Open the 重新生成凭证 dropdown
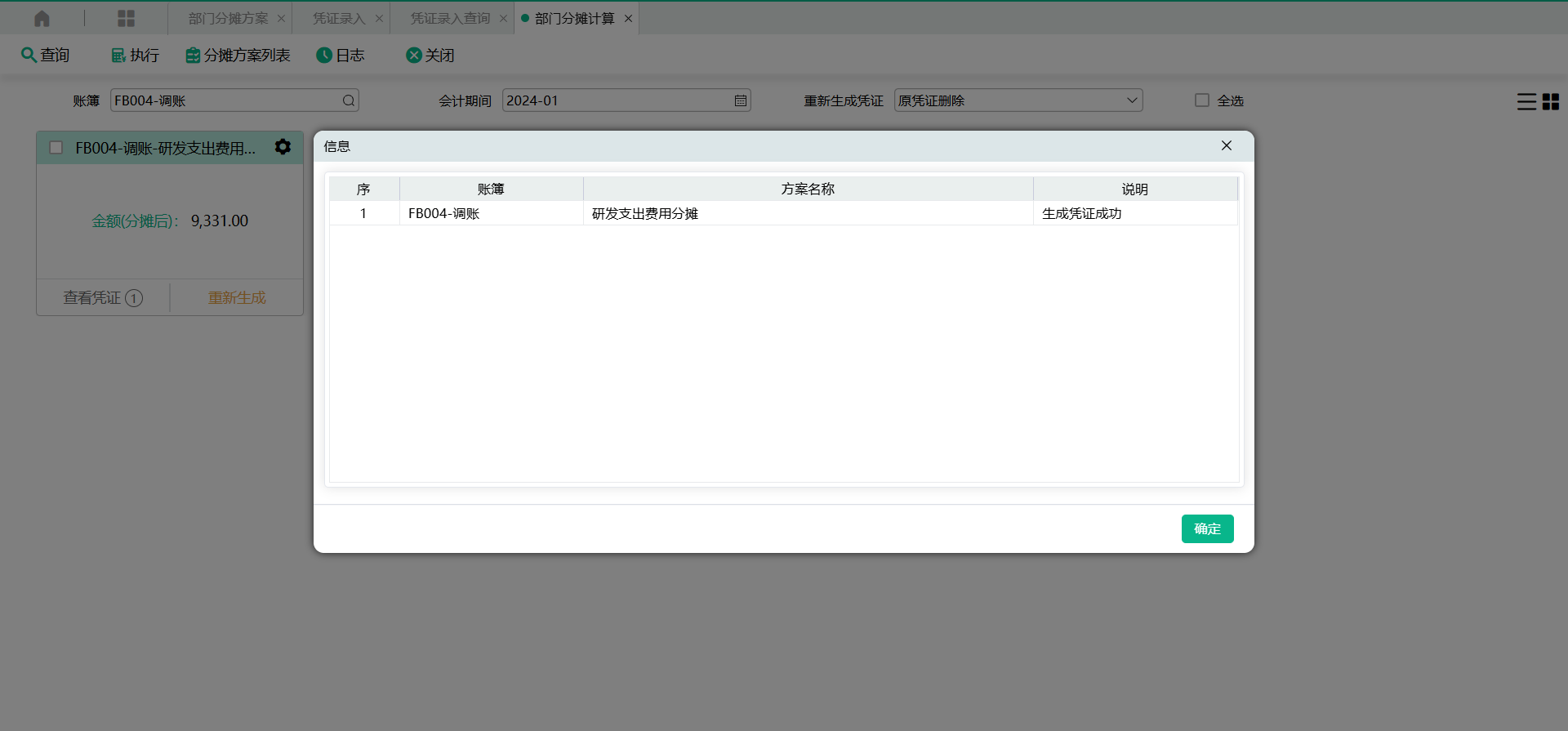Image resolution: width=1568 pixels, height=731 pixels. 1018,100
